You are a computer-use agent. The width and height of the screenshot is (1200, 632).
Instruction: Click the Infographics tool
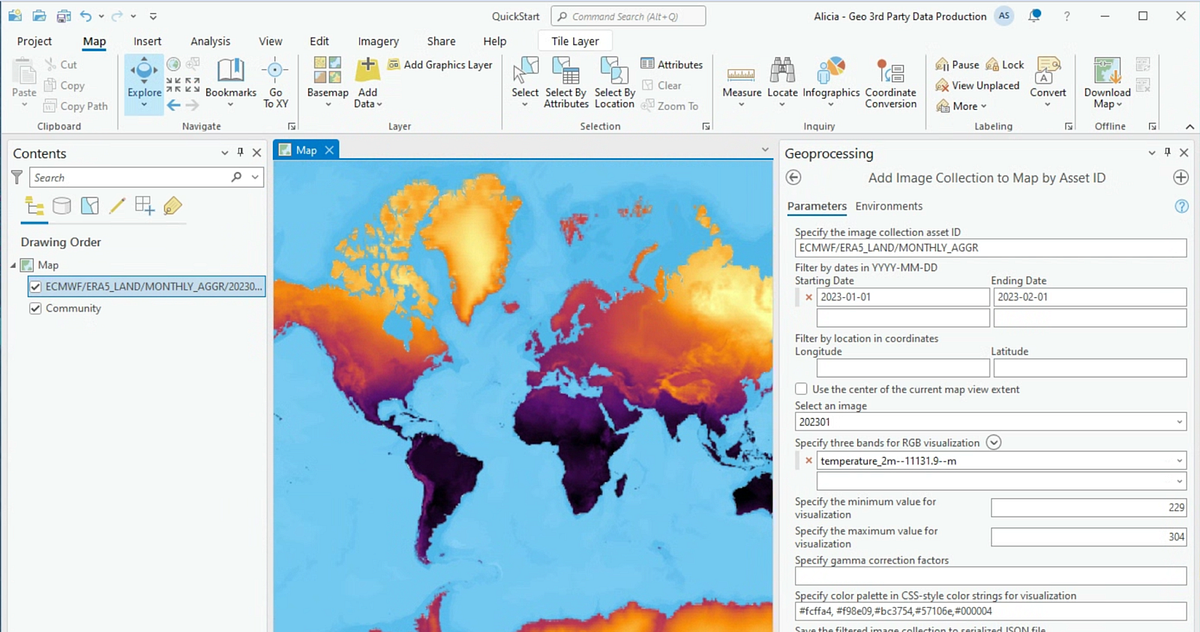click(830, 82)
